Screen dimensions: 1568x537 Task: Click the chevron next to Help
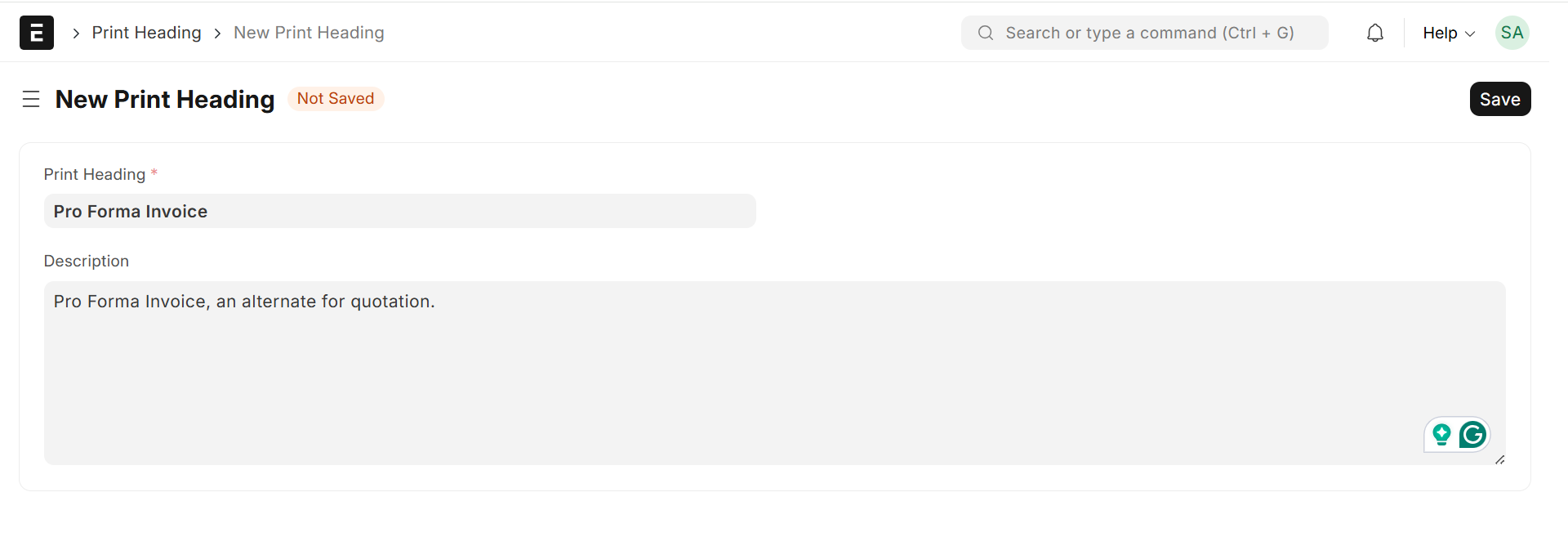1470,34
